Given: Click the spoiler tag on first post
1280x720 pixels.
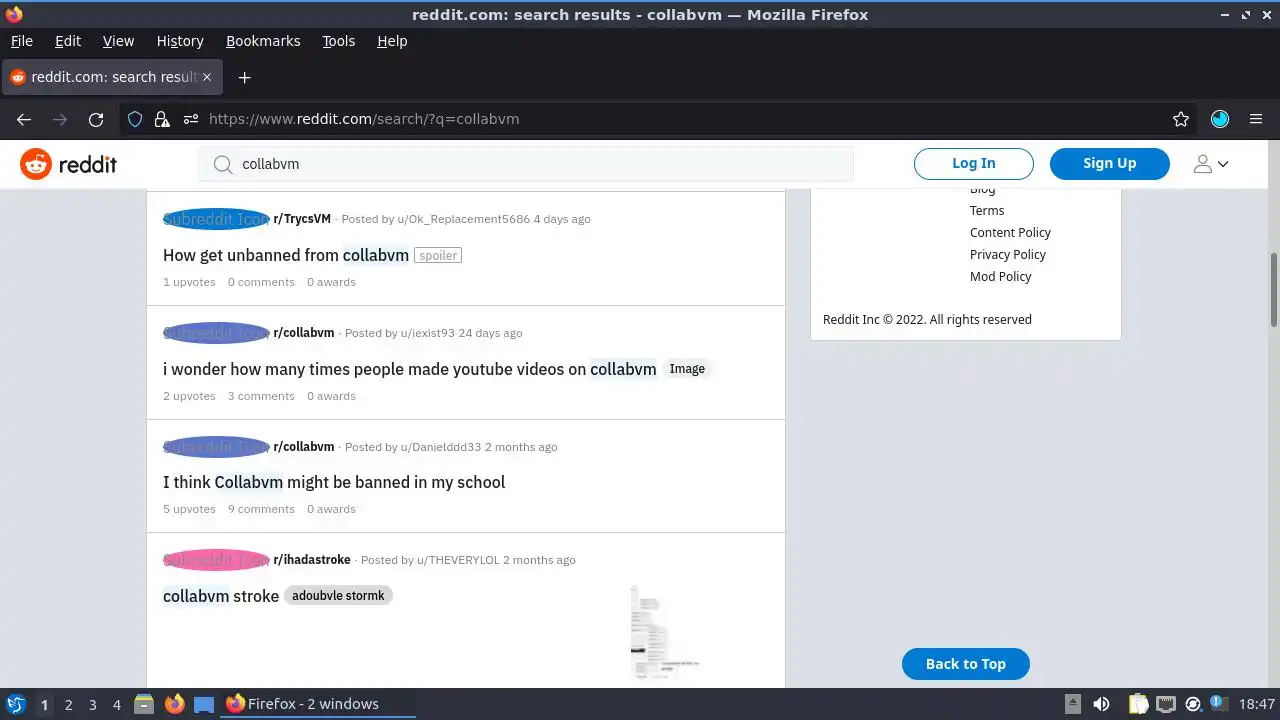Looking at the screenshot, I should click(438, 256).
